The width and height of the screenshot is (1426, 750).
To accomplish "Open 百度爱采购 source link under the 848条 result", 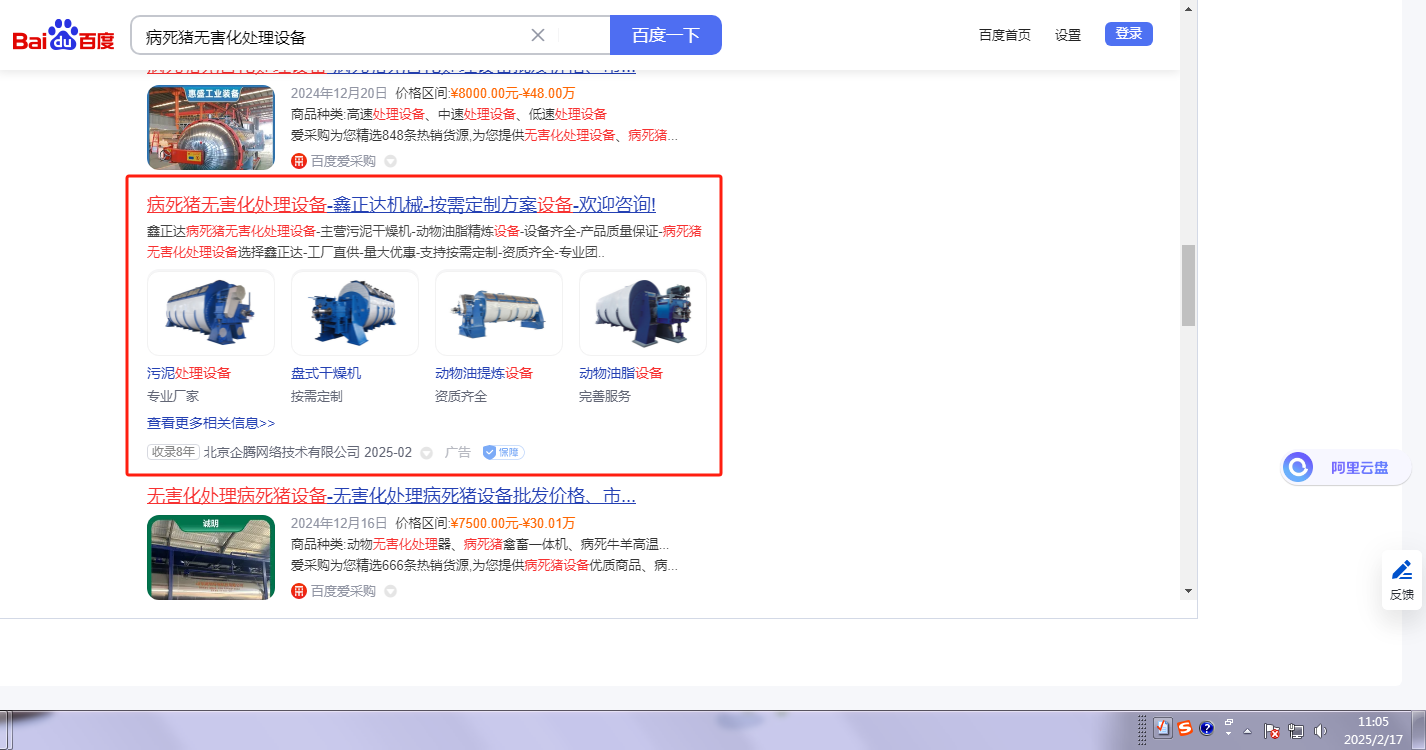I will point(343,160).
